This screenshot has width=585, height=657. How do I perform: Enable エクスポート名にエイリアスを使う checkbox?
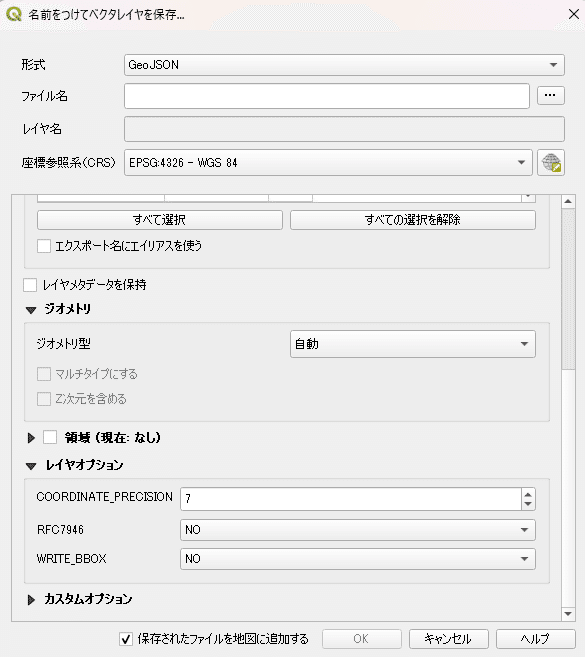tap(44, 246)
